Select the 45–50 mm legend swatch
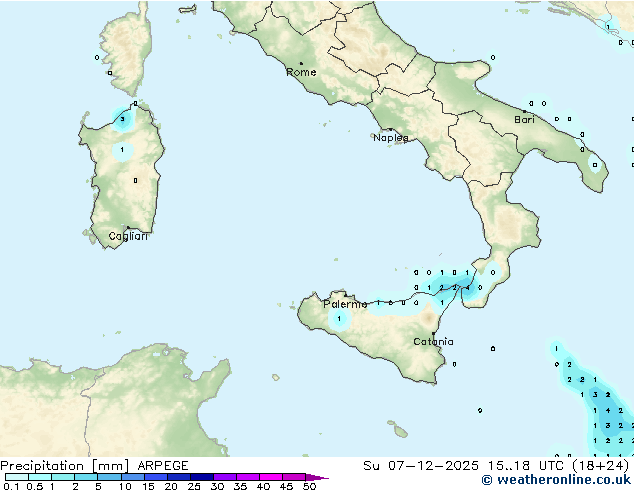Image resolution: width=634 pixels, height=490 pixels. click(x=294, y=477)
